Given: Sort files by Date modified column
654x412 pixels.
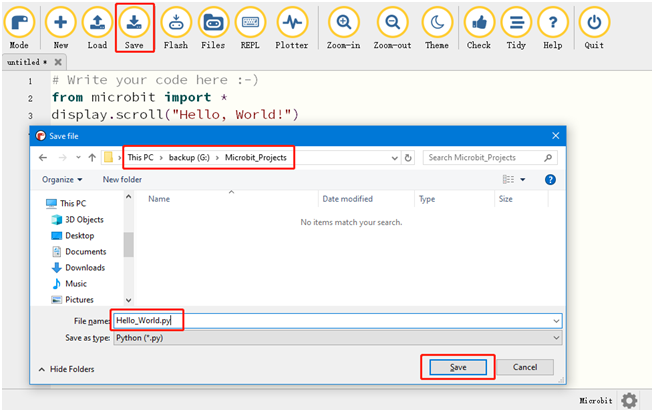Looking at the screenshot, I should pyautogui.click(x=351, y=199).
